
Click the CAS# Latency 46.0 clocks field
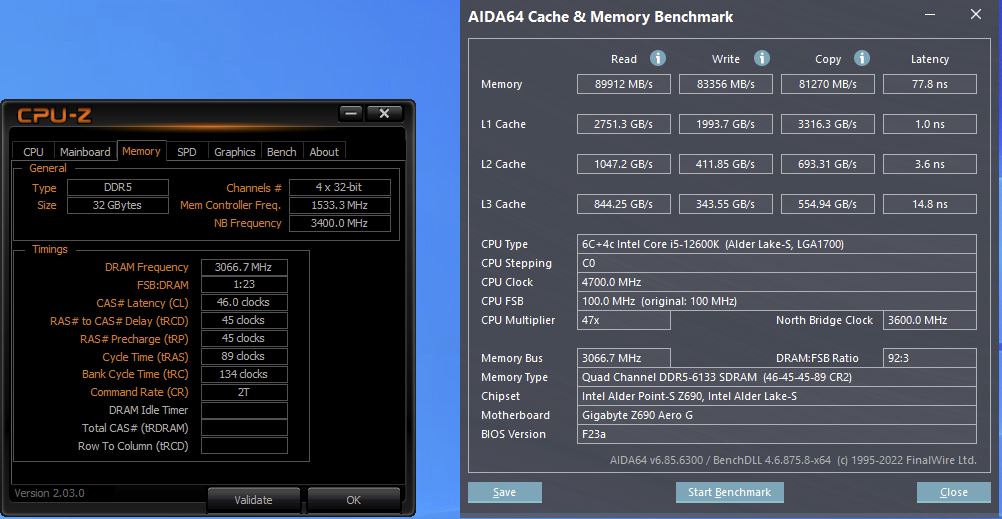pyautogui.click(x=244, y=302)
